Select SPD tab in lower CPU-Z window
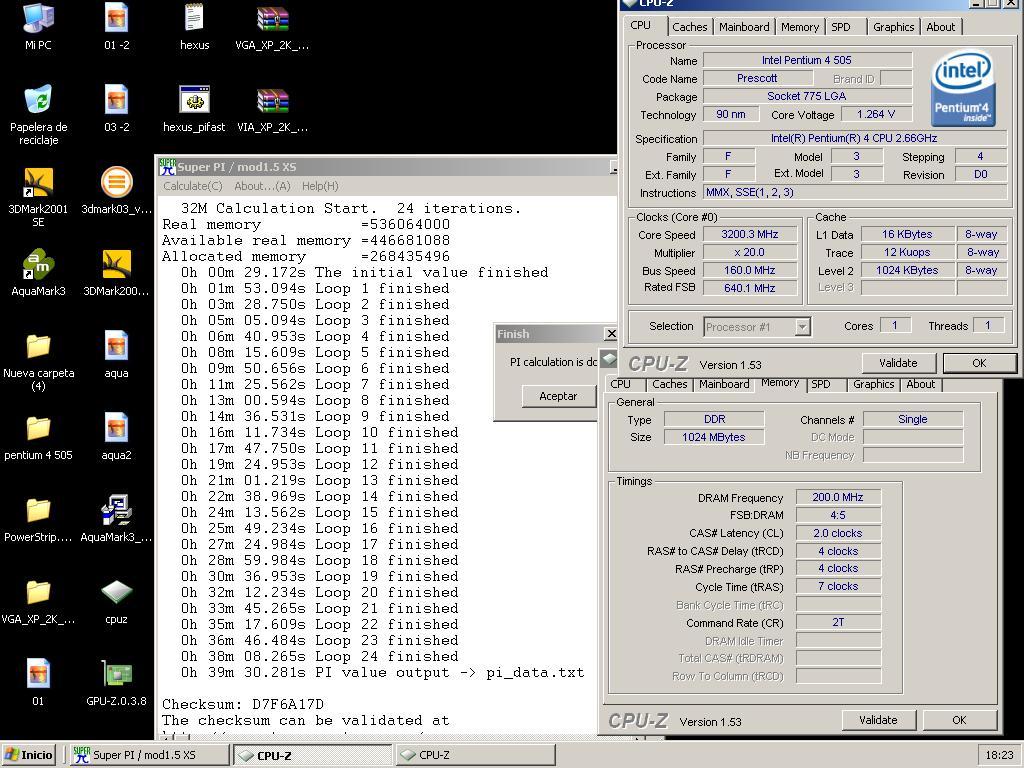 pyautogui.click(x=821, y=384)
